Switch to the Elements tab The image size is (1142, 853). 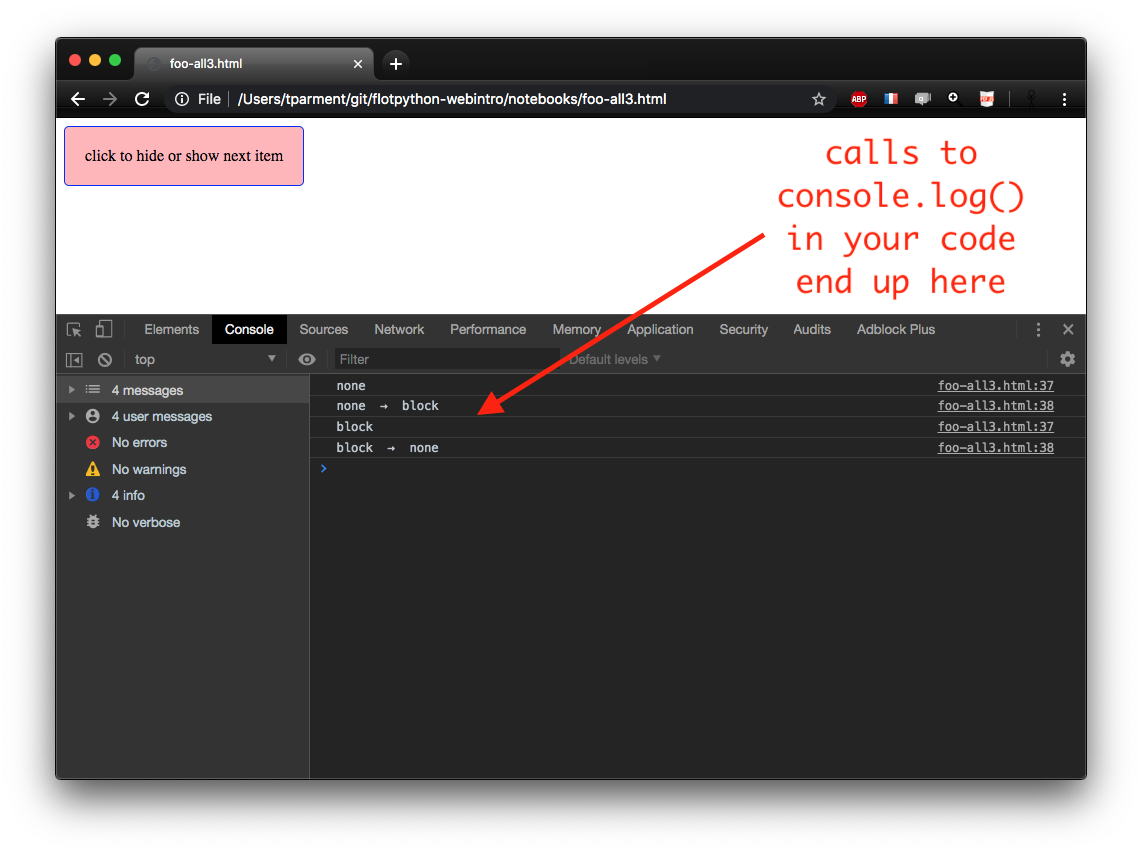click(x=171, y=330)
